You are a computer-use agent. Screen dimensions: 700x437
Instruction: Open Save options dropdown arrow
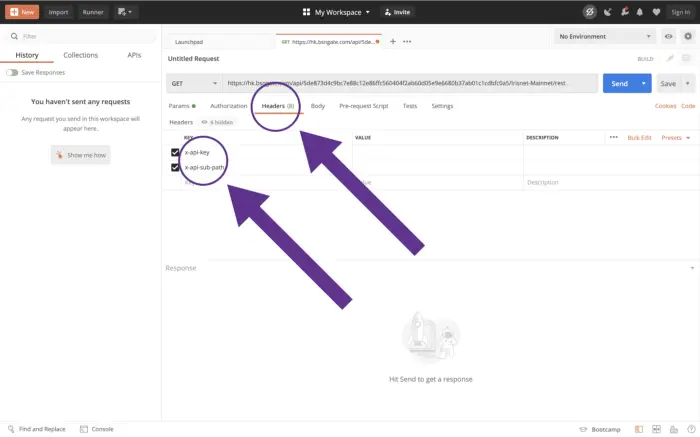[688, 83]
